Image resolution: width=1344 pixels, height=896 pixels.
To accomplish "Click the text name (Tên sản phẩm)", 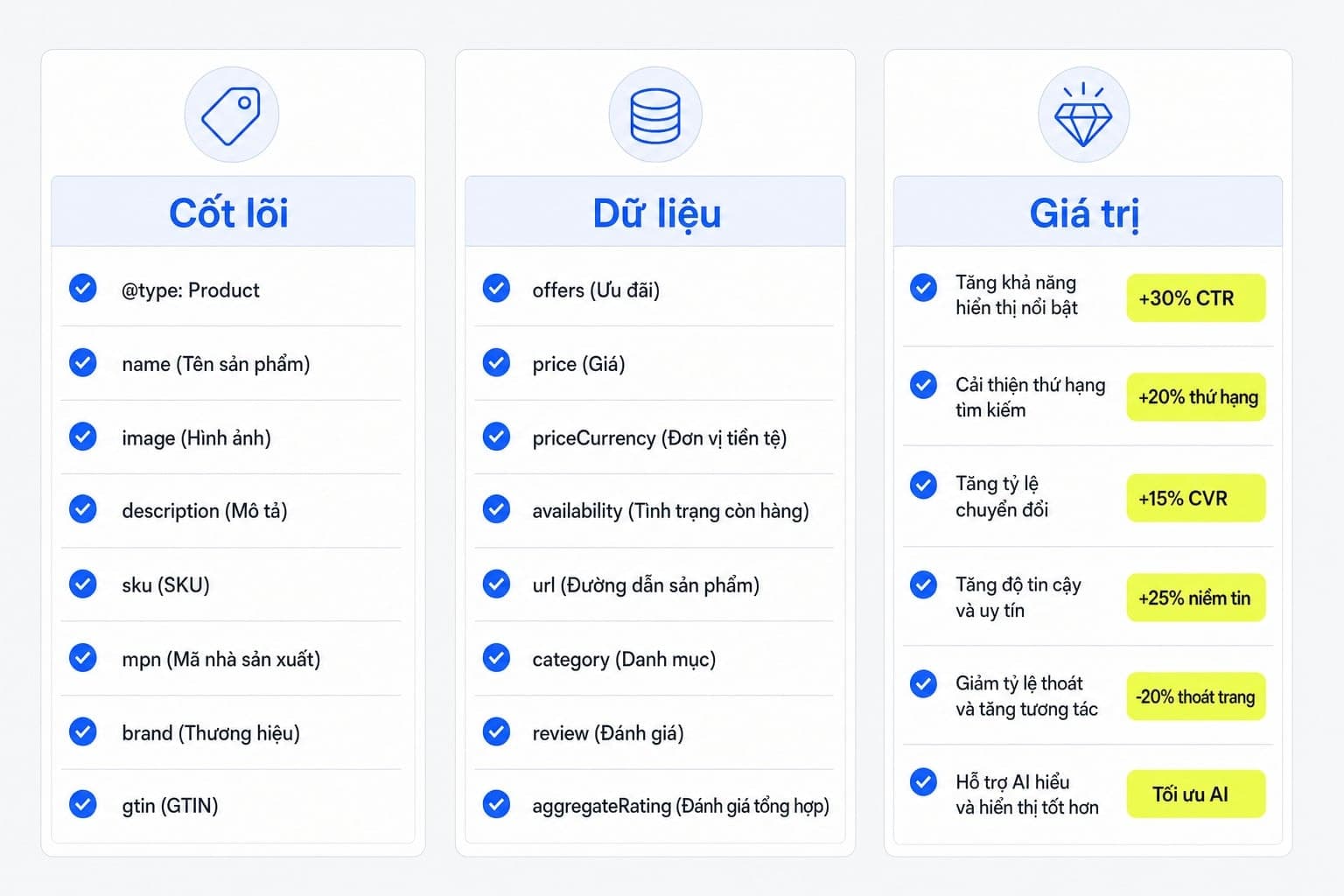I will [x=216, y=364].
